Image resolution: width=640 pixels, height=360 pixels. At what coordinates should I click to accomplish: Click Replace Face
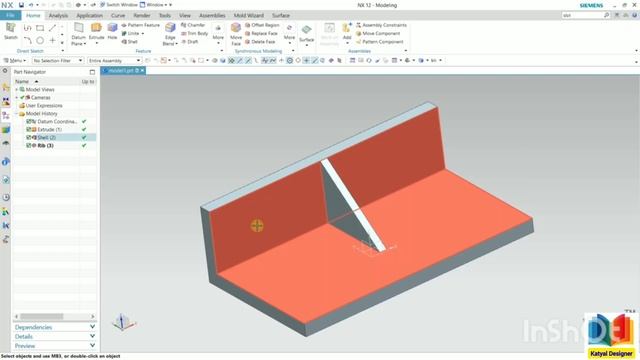click(x=261, y=33)
